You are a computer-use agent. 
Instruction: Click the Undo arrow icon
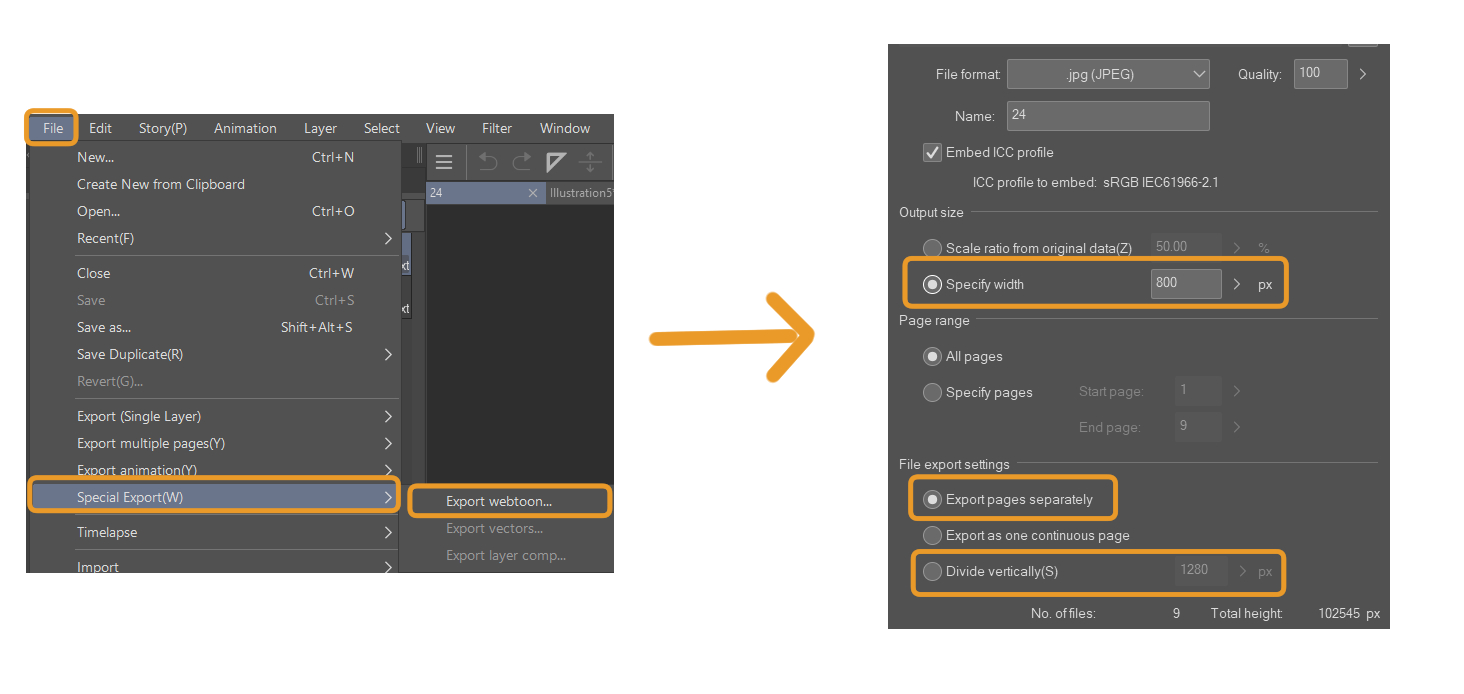coord(487,161)
